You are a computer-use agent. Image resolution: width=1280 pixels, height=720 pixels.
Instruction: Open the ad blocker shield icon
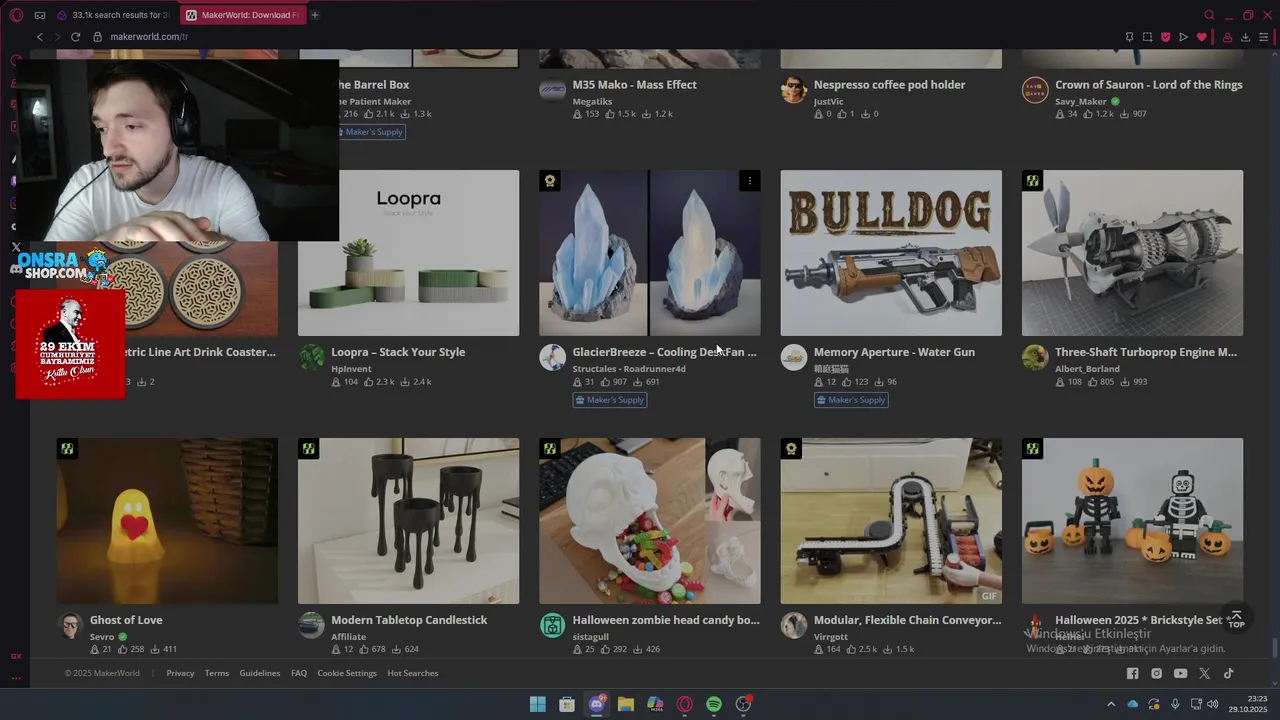pyautogui.click(x=1165, y=37)
